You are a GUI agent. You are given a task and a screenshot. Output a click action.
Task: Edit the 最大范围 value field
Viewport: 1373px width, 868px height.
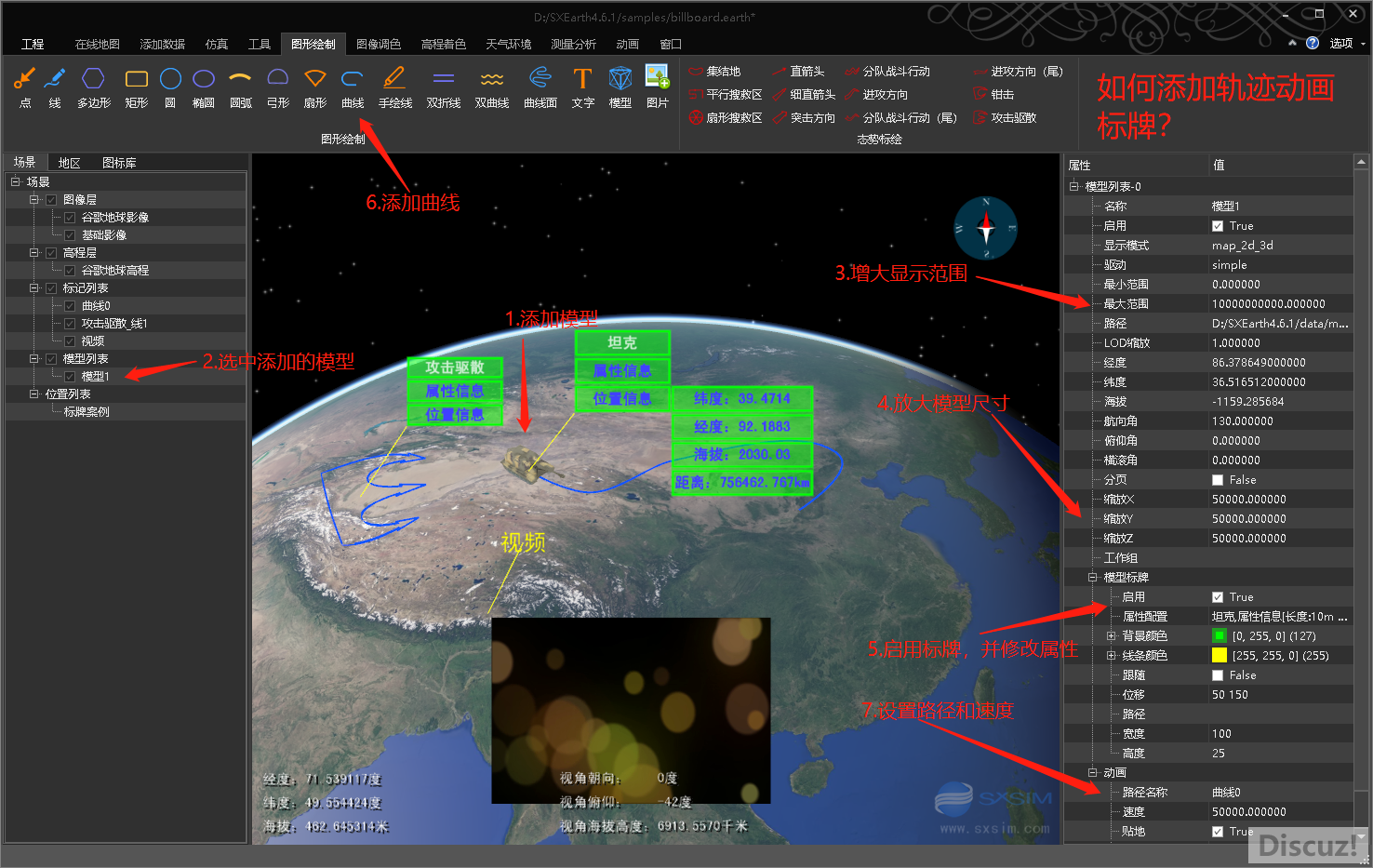1281,304
